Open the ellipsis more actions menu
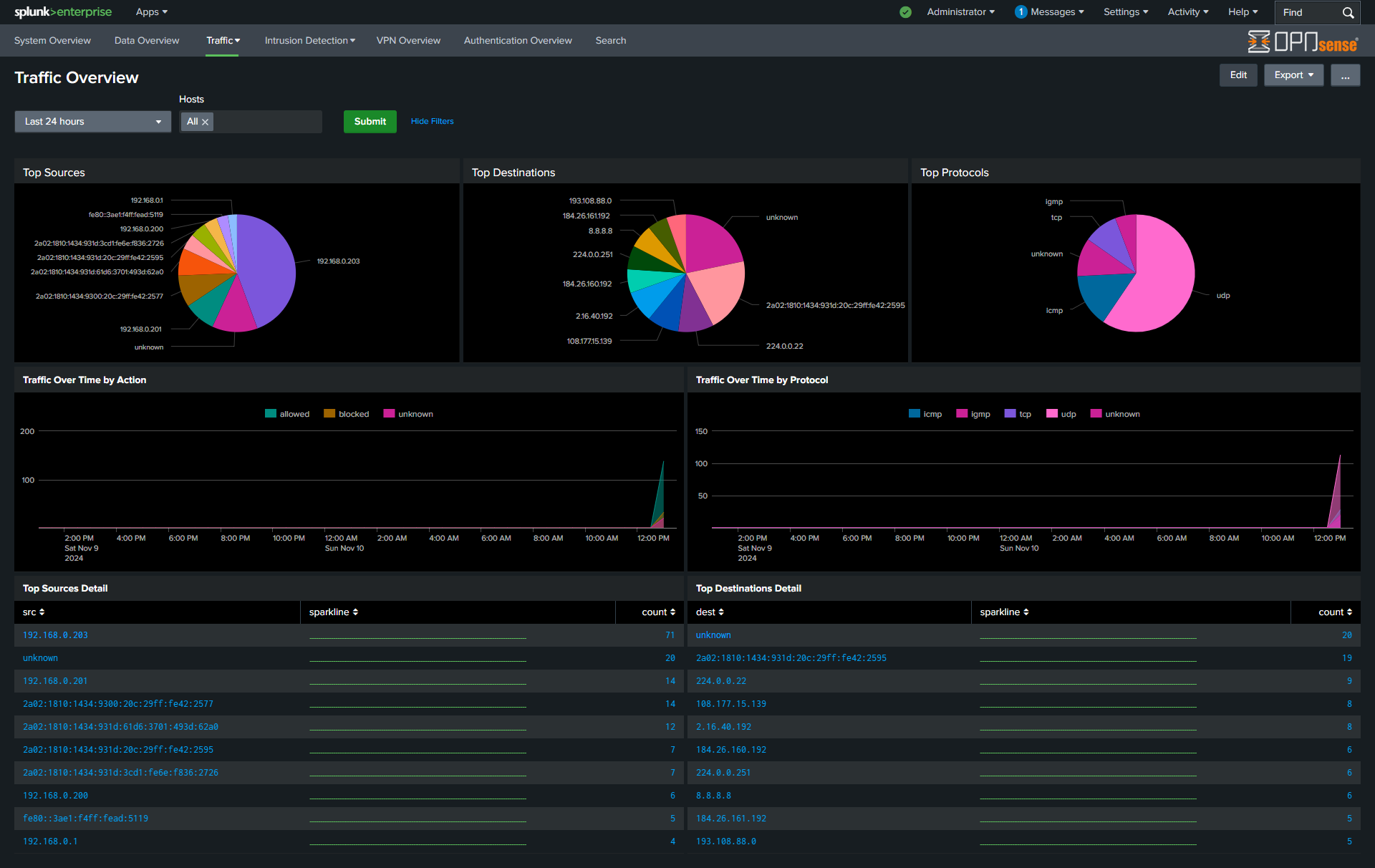 coord(1345,74)
